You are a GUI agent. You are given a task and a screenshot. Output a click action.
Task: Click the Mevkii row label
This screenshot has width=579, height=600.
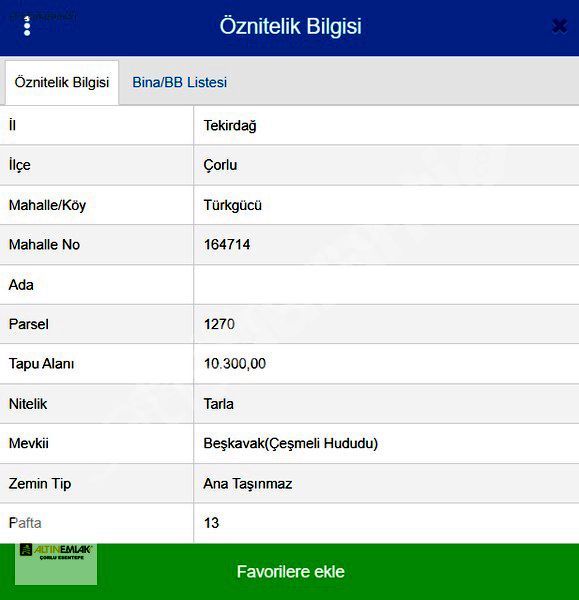29,443
